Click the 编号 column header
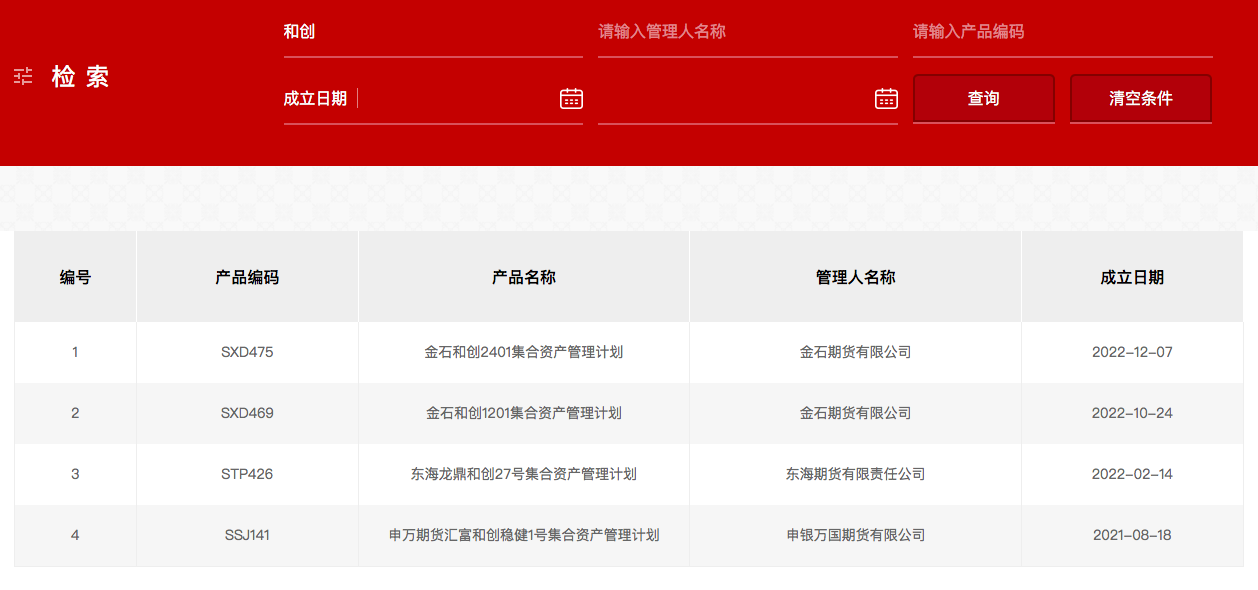The height and width of the screenshot is (590, 1258). 75,277
